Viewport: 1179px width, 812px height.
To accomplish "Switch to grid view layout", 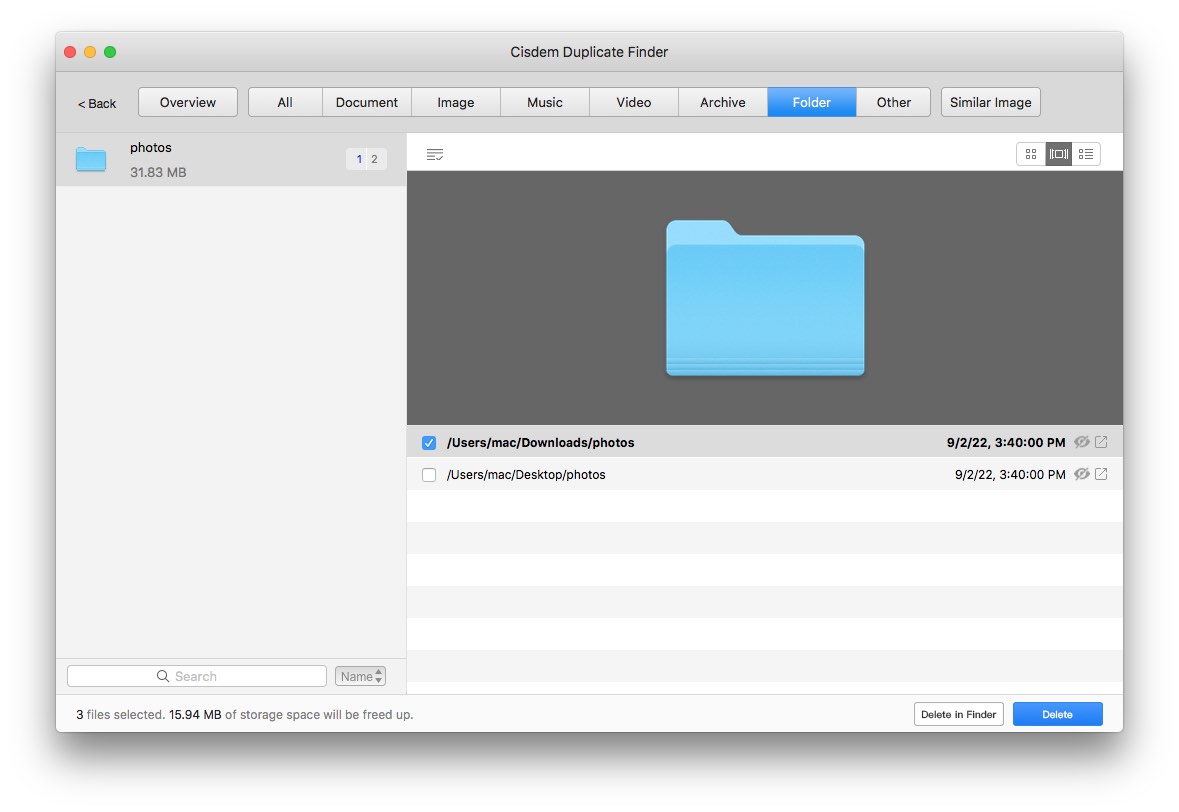I will (x=1030, y=153).
